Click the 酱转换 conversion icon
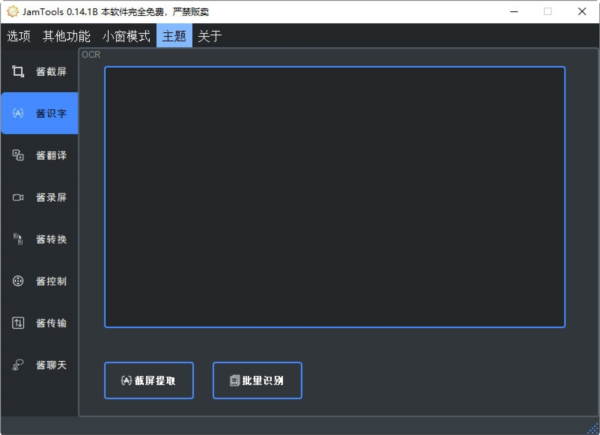 click(18, 239)
